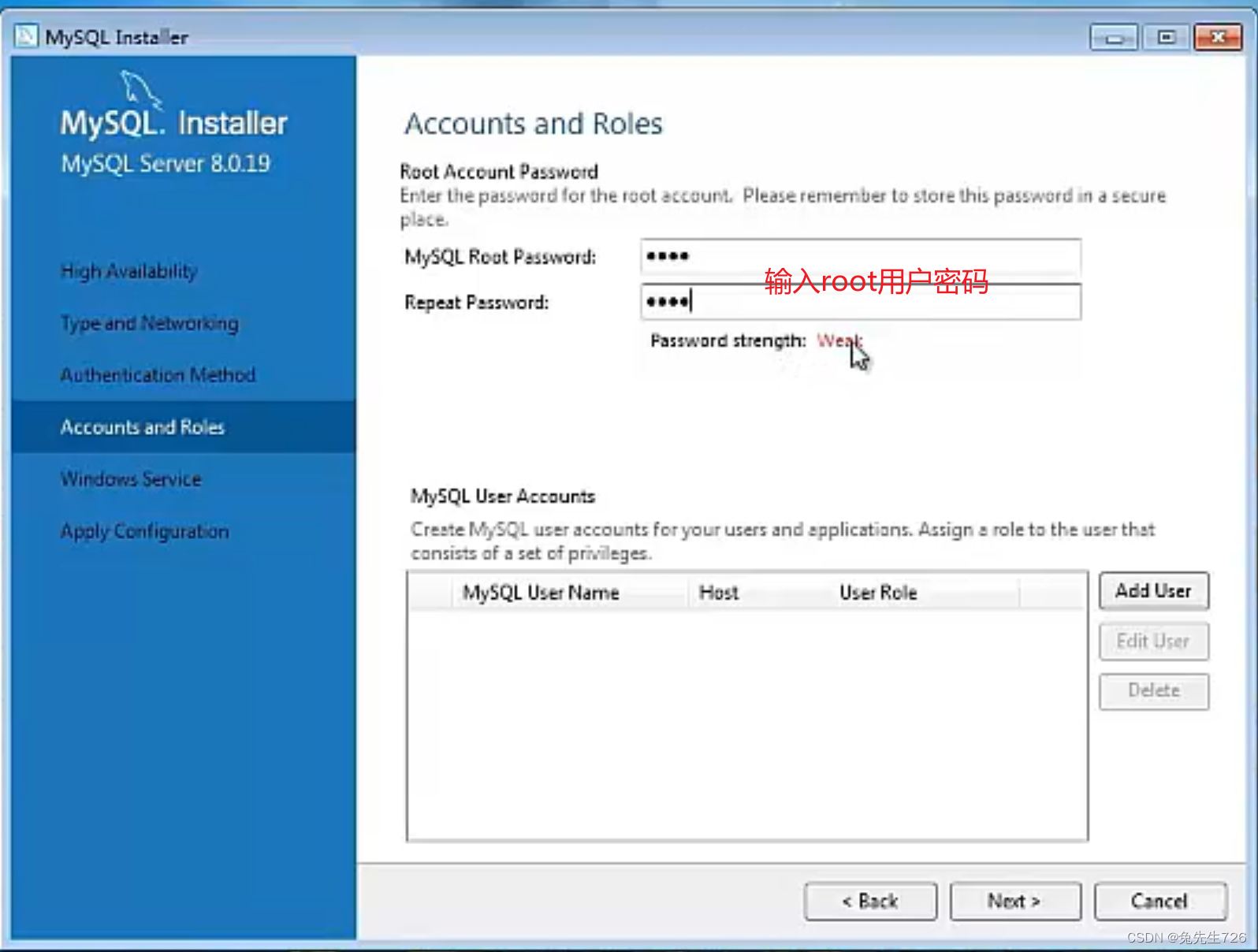Cancel the installer configuration
This screenshot has width=1258, height=952.
click(1160, 901)
